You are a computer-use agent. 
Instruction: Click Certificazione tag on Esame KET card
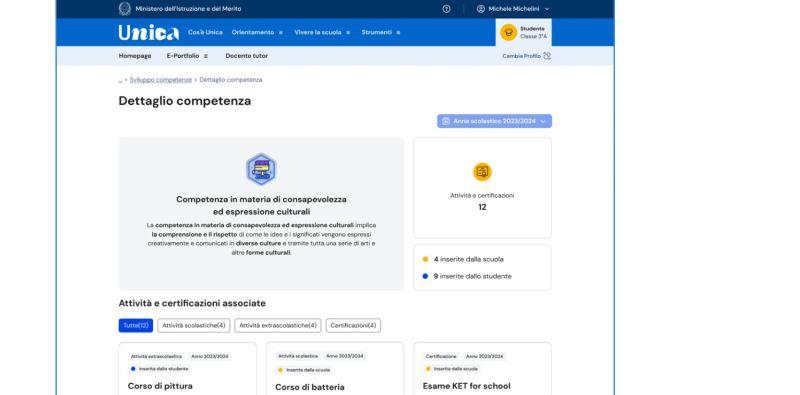point(441,357)
